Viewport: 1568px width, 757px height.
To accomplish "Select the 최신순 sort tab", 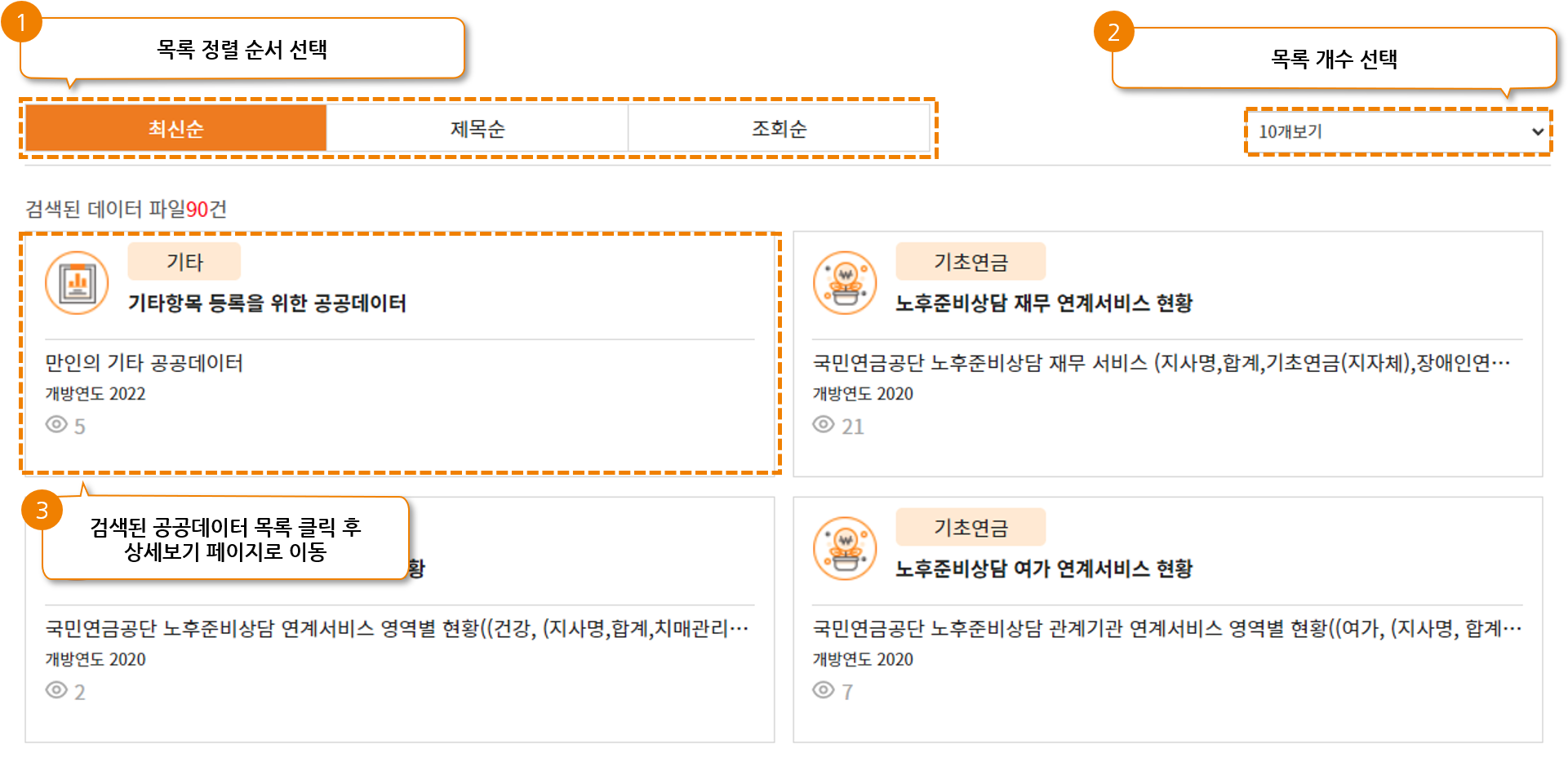I will pos(175,129).
